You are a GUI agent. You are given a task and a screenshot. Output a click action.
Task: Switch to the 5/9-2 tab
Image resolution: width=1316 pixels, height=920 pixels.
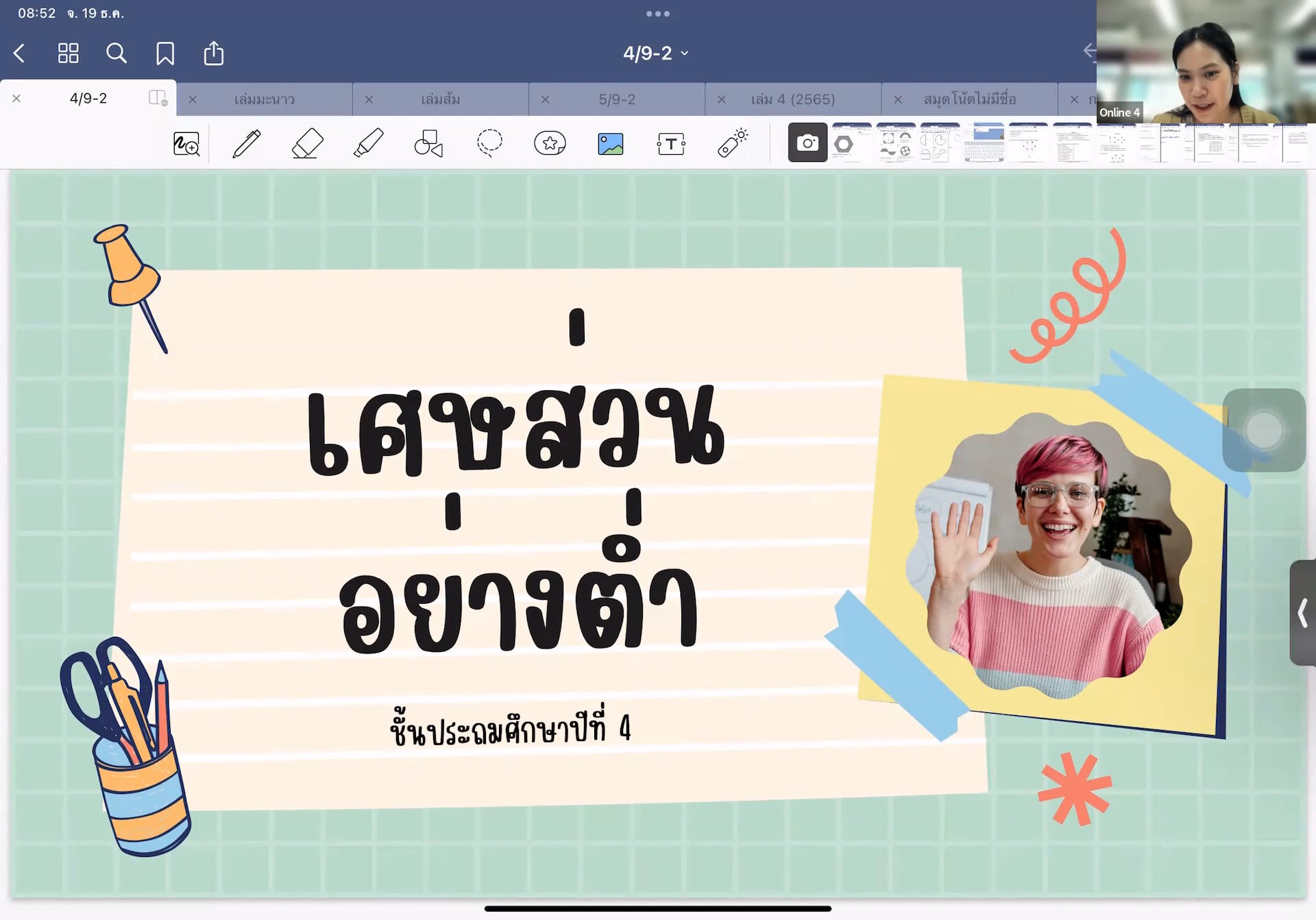(x=617, y=99)
